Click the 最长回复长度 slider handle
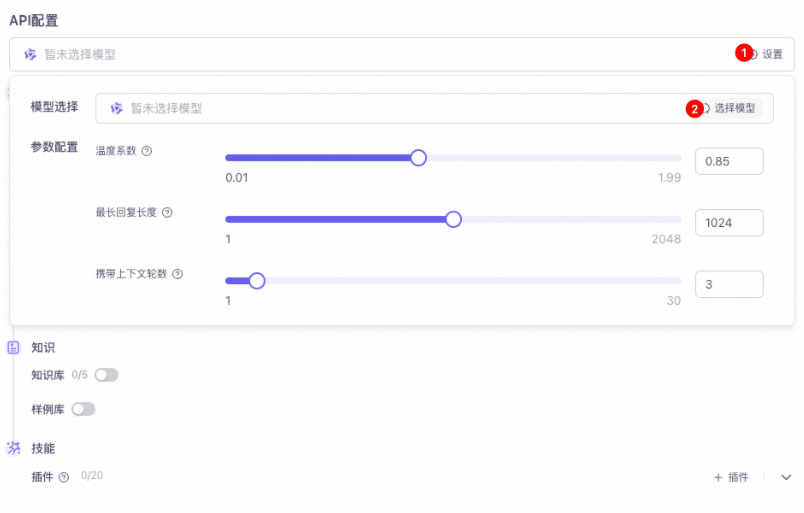 pos(453,220)
